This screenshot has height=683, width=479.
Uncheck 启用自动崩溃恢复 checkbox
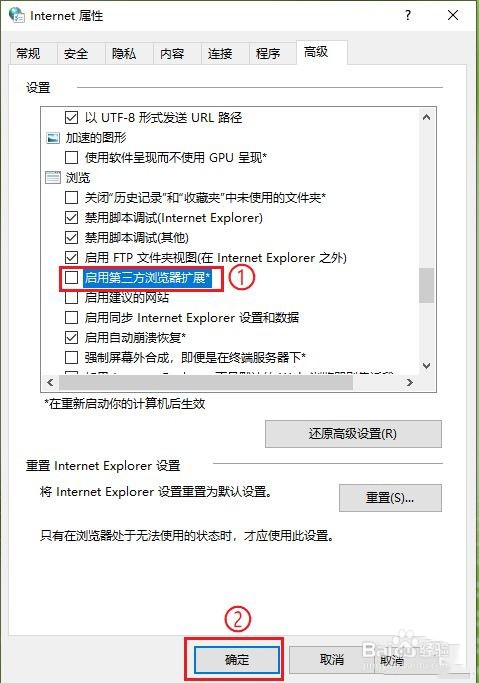(x=71, y=338)
